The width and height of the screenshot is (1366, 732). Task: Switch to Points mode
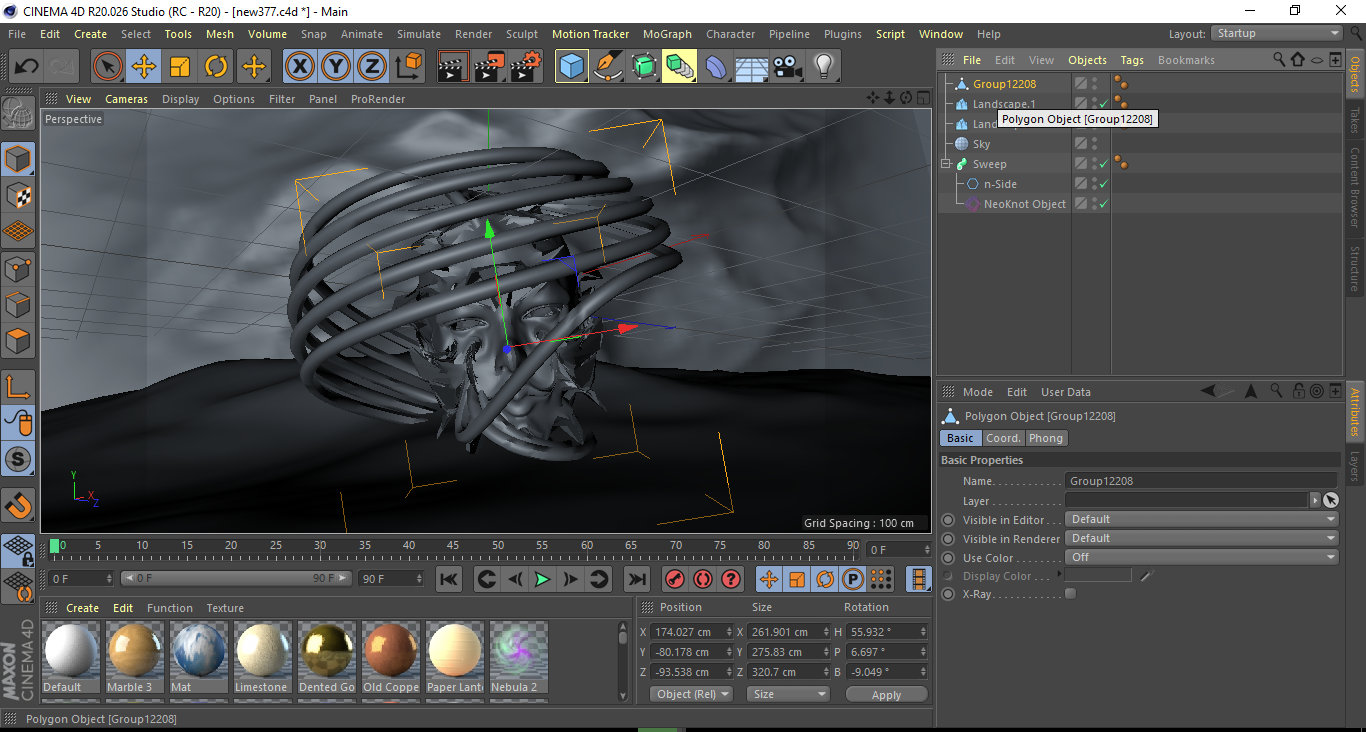pos(18,268)
